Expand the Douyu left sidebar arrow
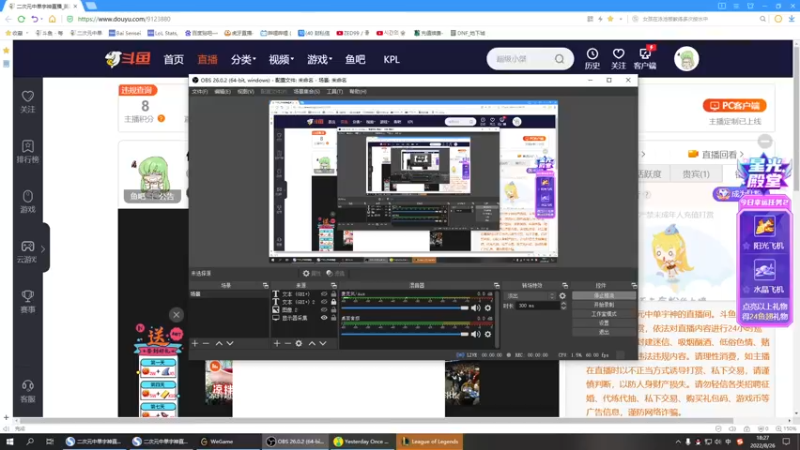Screen dimensions: 800x450 (x=43, y=249)
